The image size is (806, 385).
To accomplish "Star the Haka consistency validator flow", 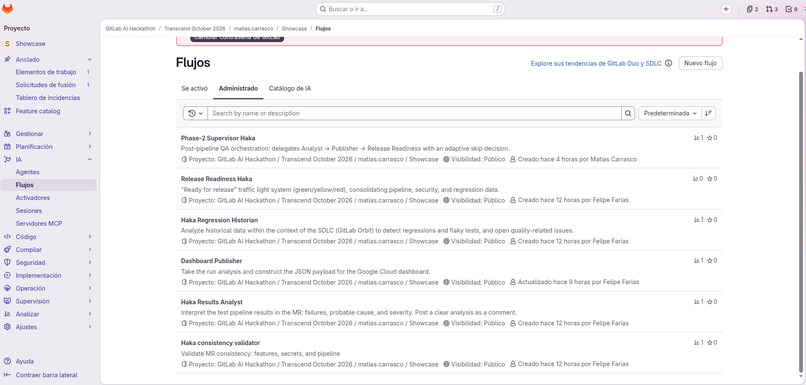I will [x=712, y=342].
